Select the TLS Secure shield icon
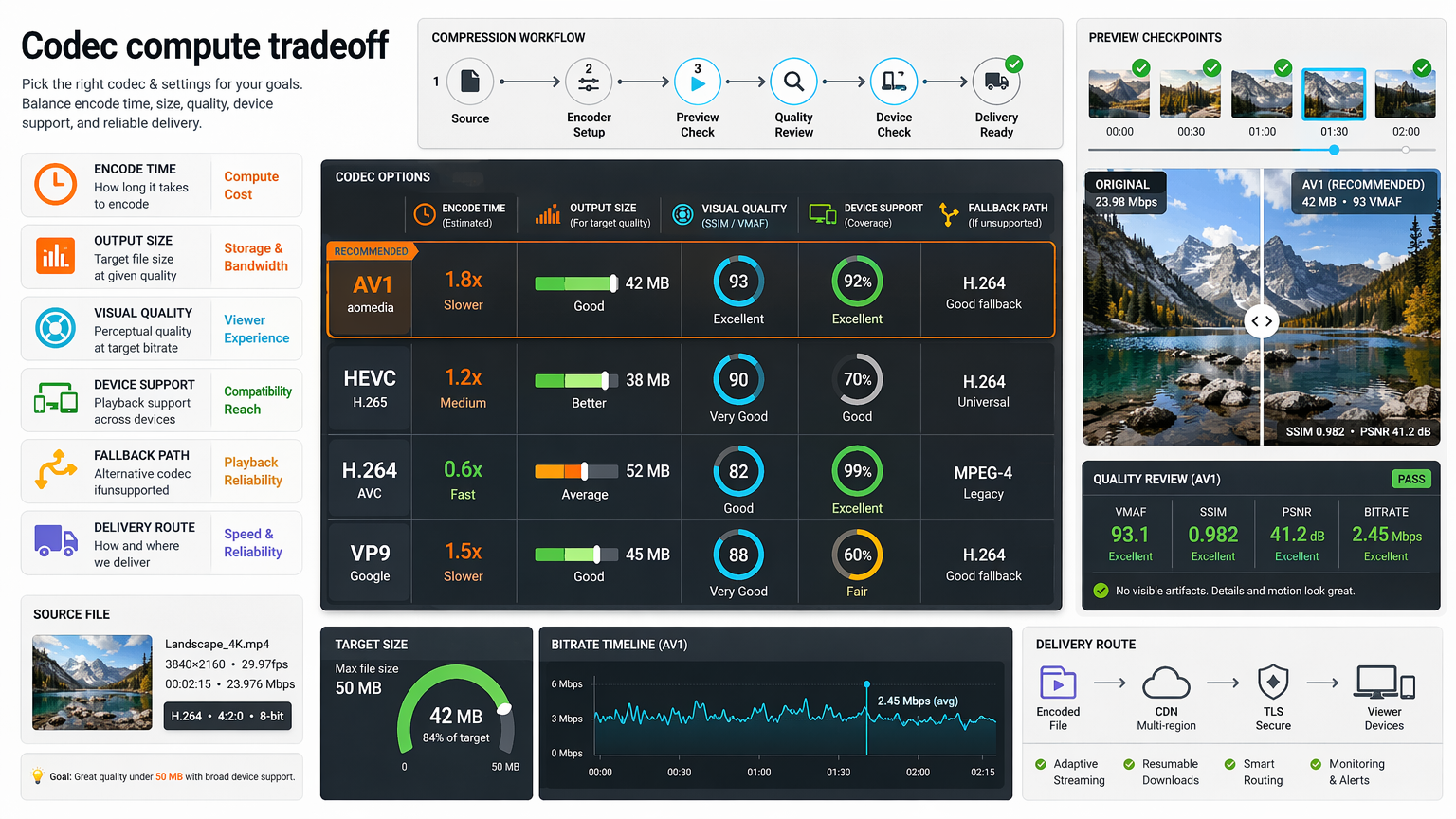Viewport: 1456px width, 819px height. point(1273,682)
